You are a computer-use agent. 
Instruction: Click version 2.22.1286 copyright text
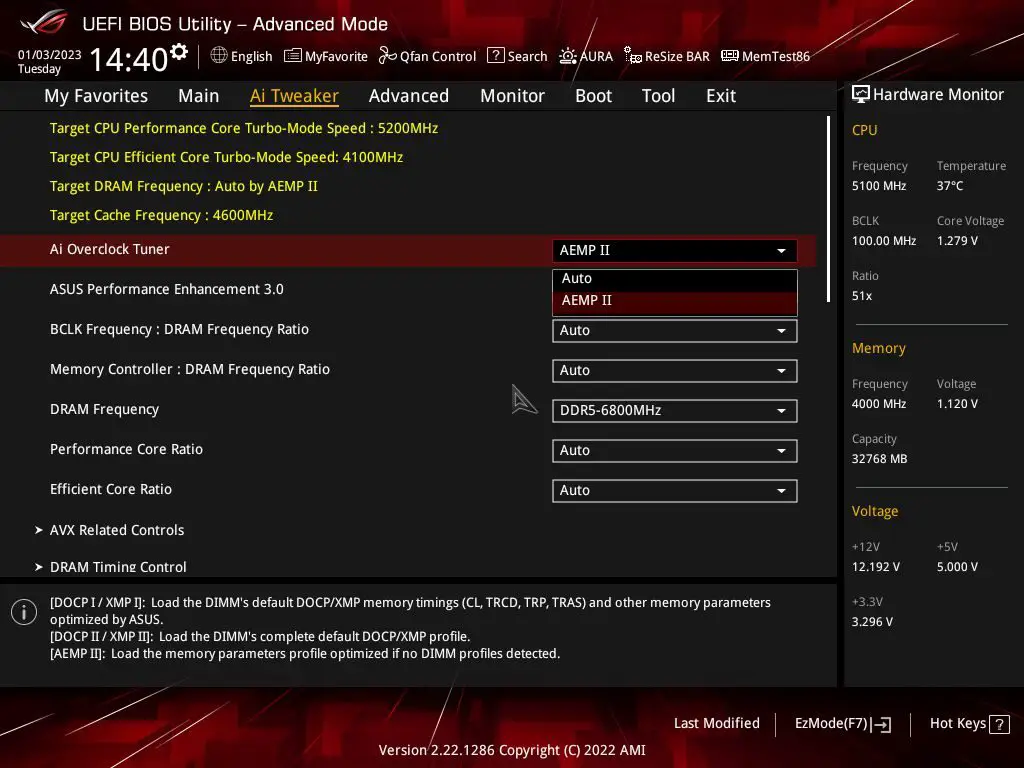pos(512,750)
